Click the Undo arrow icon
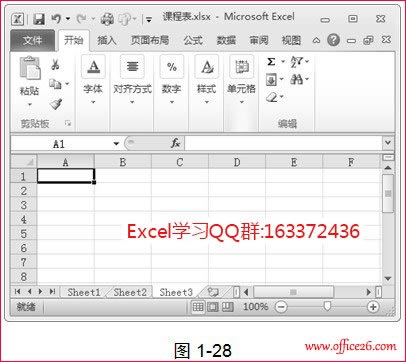The width and height of the screenshot is (406, 362). click(x=56, y=19)
